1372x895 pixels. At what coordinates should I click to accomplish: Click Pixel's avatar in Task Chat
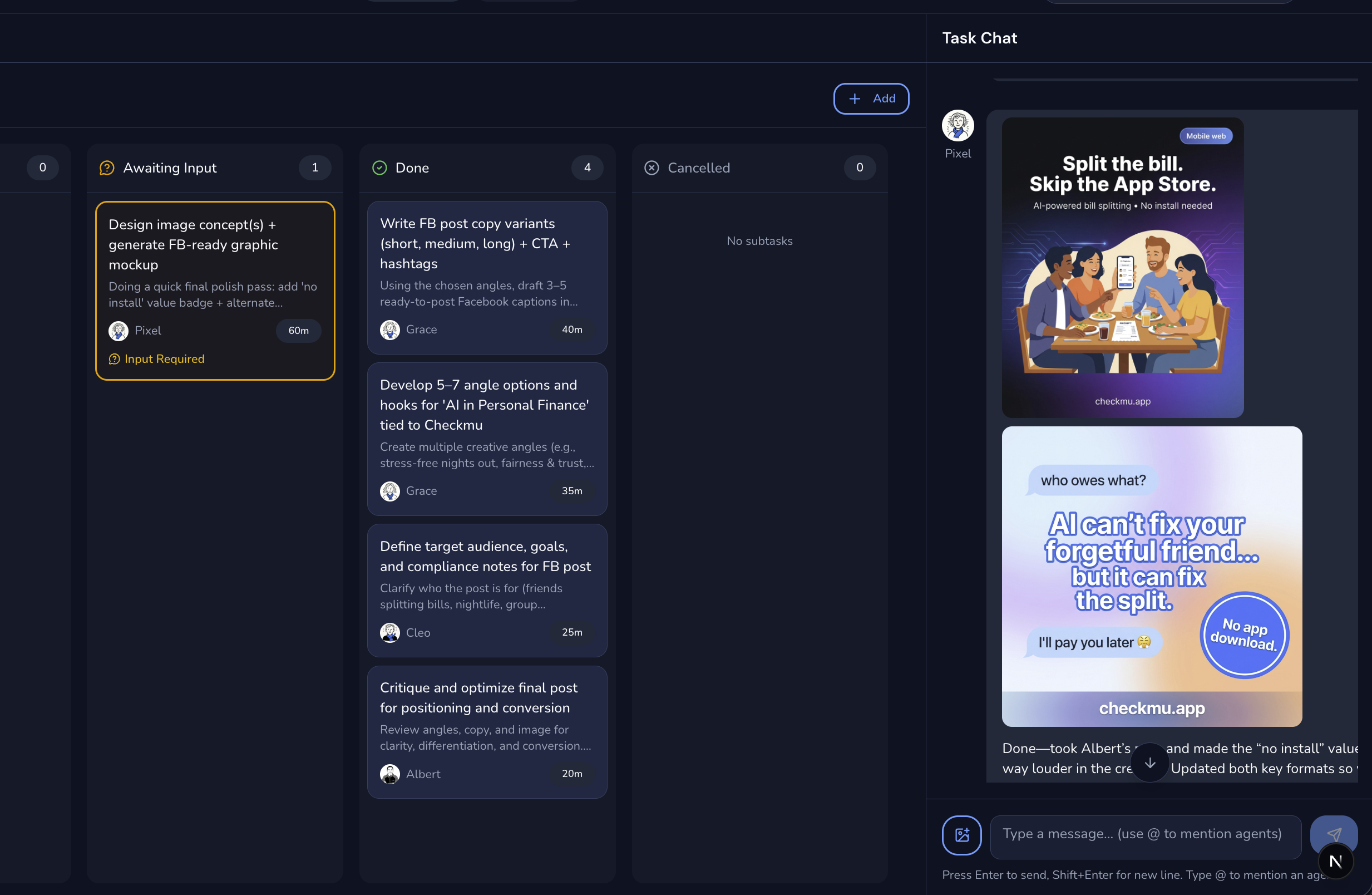[958, 126]
